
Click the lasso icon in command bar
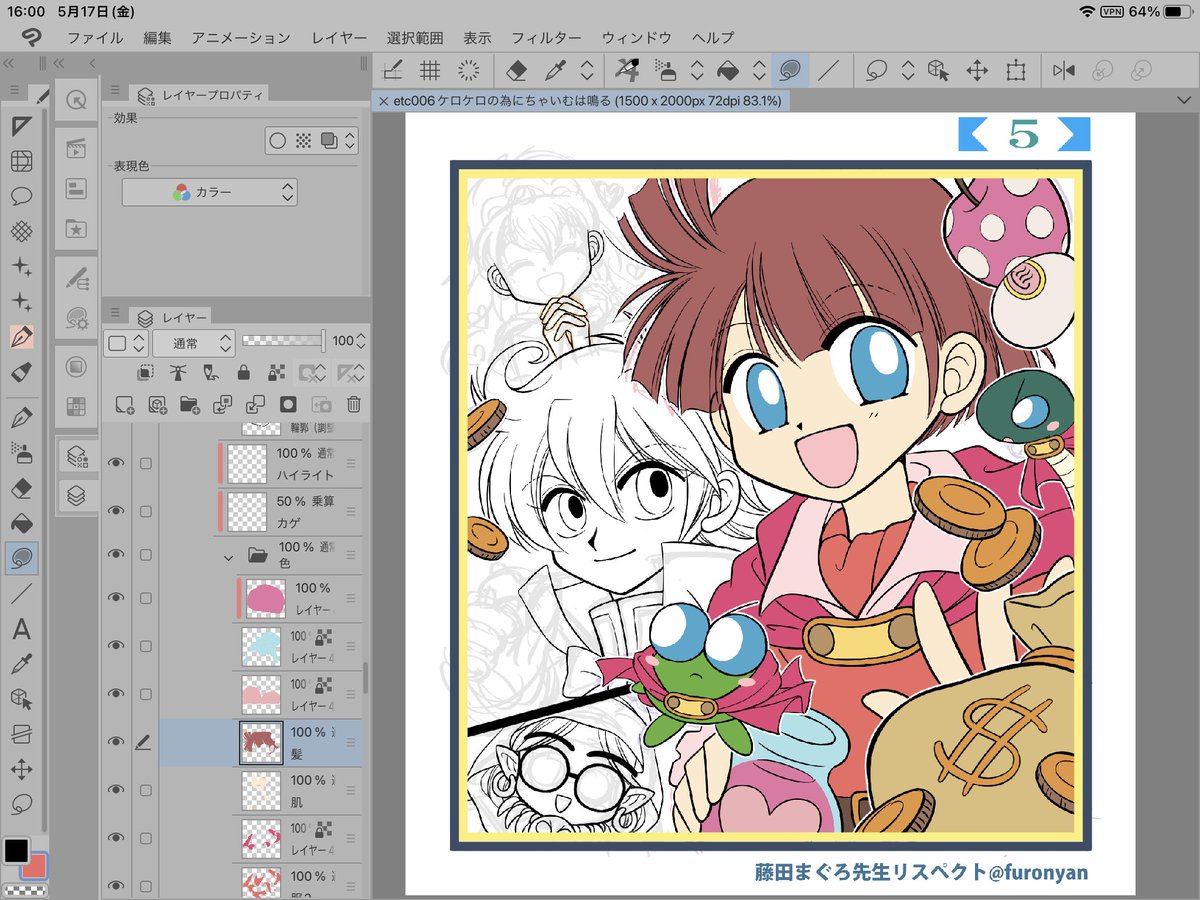tap(877, 70)
